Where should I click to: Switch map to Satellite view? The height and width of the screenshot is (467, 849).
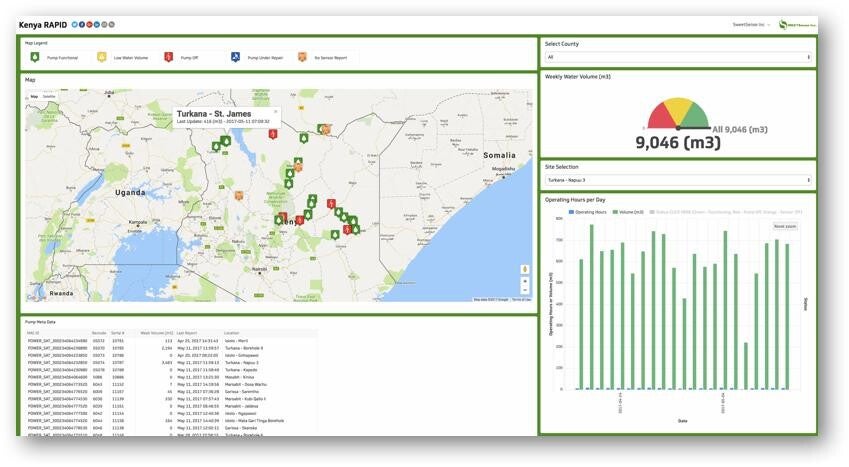click(x=49, y=96)
